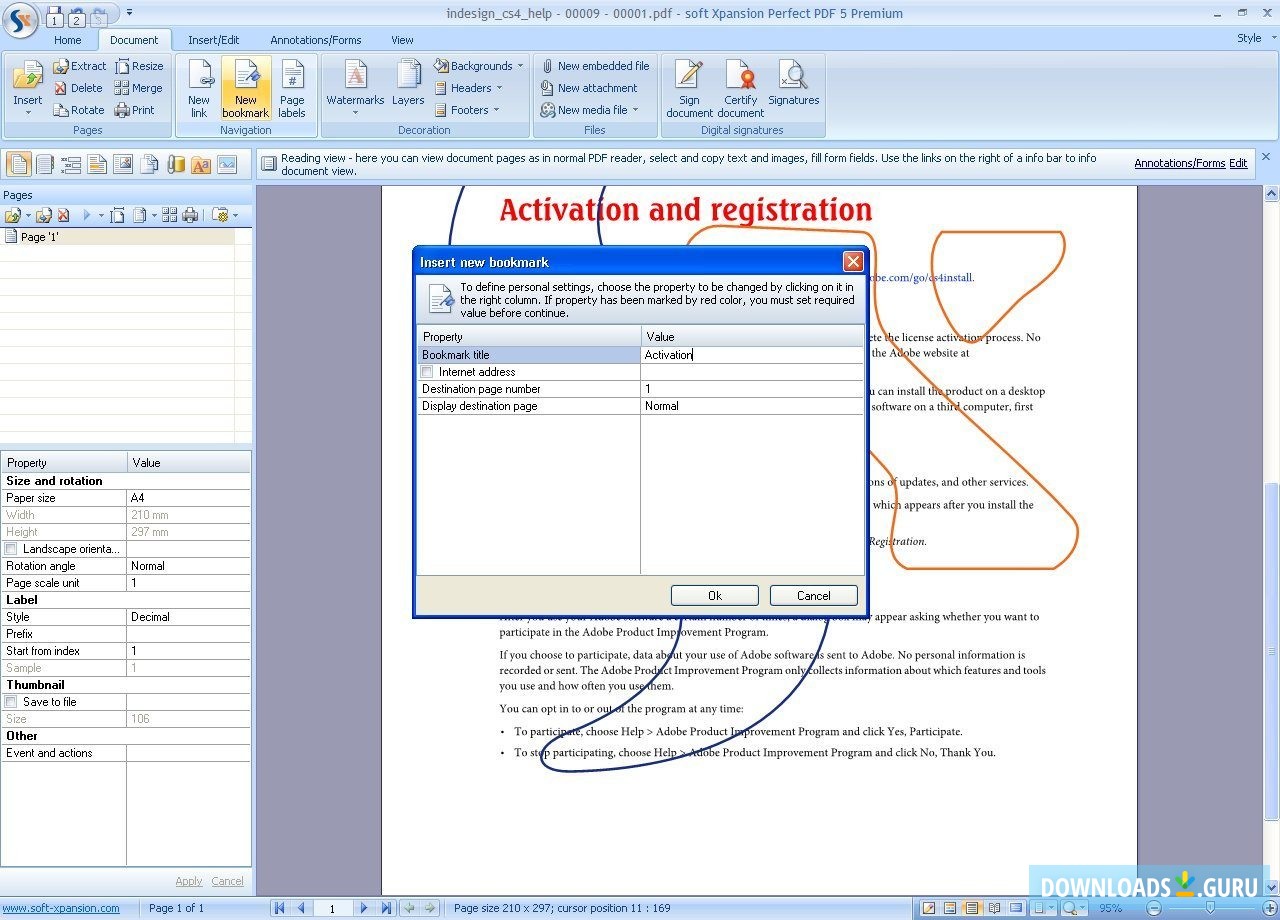Image resolution: width=1280 pixels, height=920 pixels.
Task: Click the Bookmark title value field
Action: pyautogui.click(x=752, y=355)
